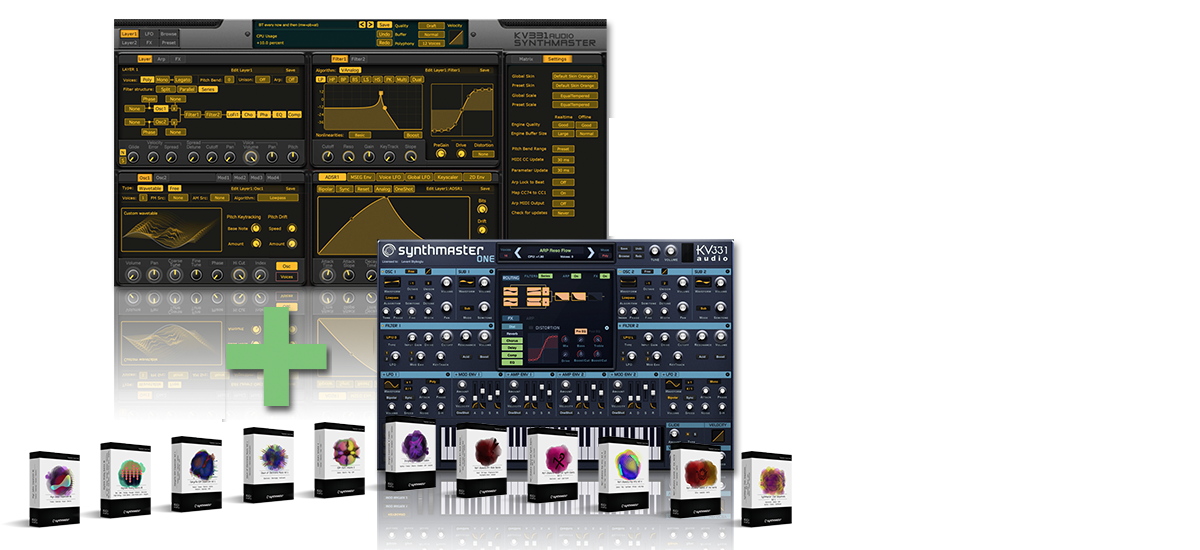Open the Quality Draft dropdown
Viewport: 1200px width, 550px height.
pyautogui.click(x=431, y=24)
